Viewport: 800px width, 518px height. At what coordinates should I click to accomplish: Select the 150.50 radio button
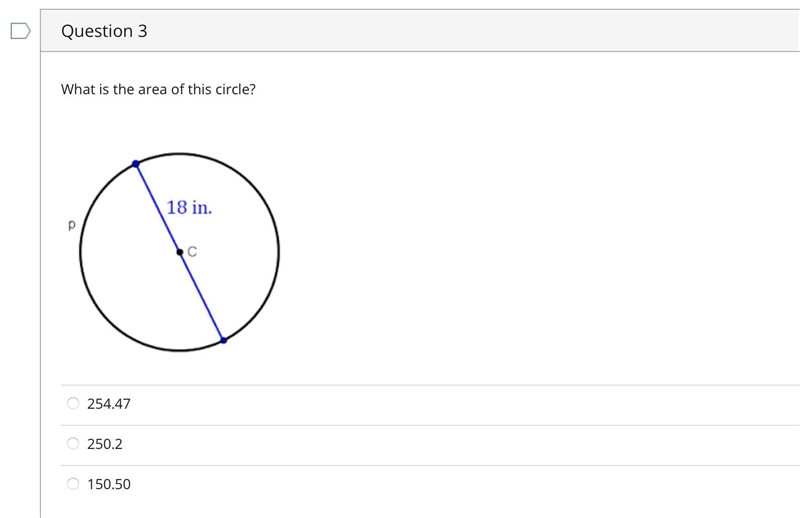click(73, 483)
